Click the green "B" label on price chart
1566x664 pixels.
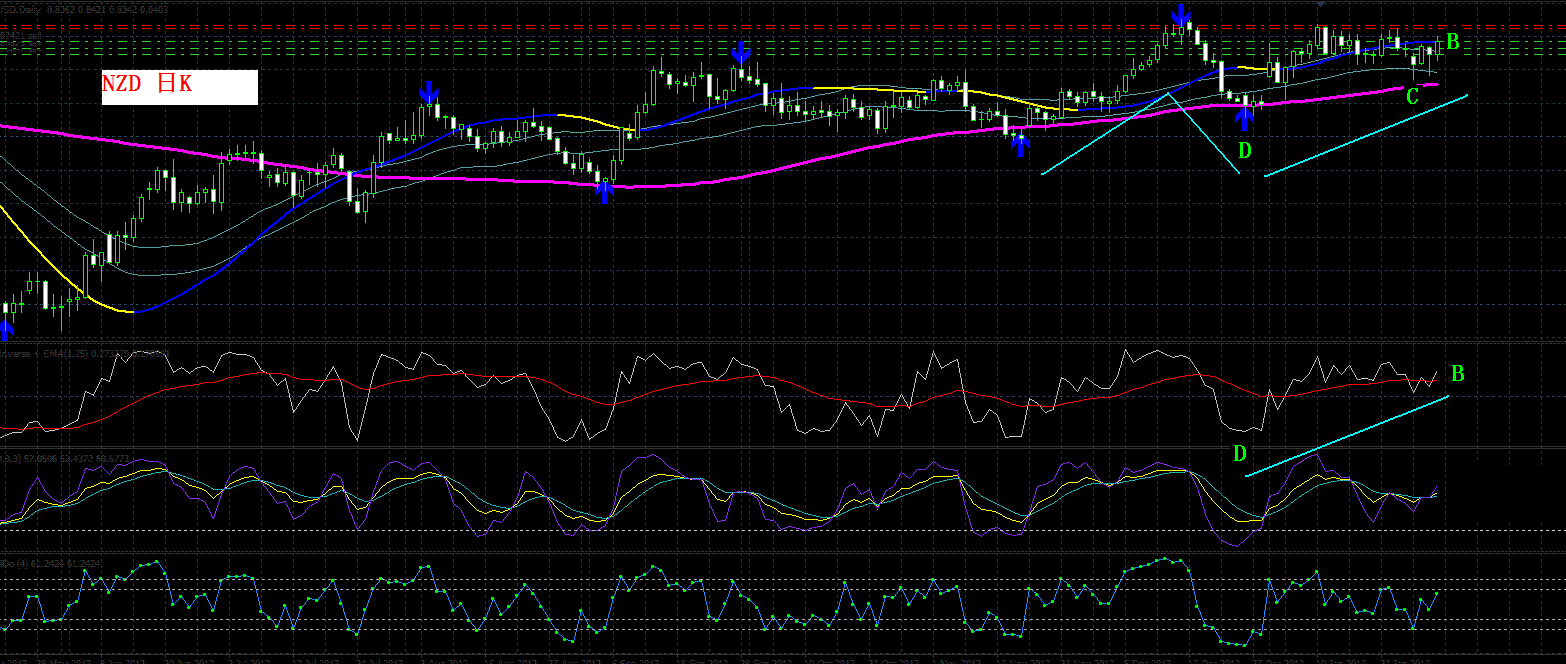(x=1453, y=42)
